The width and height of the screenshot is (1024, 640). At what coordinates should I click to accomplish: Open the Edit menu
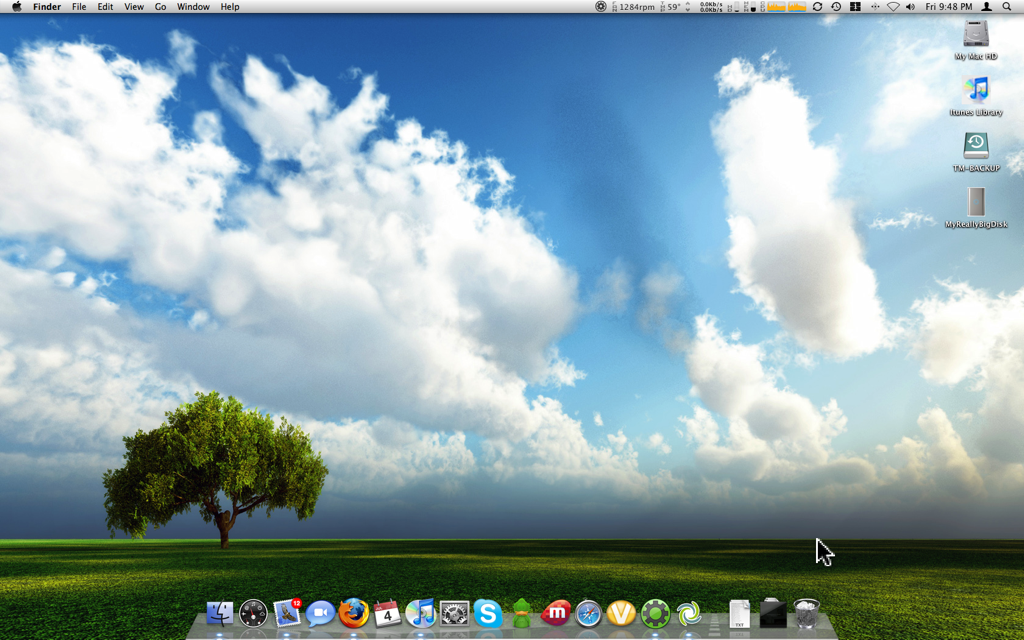point(105,7)
